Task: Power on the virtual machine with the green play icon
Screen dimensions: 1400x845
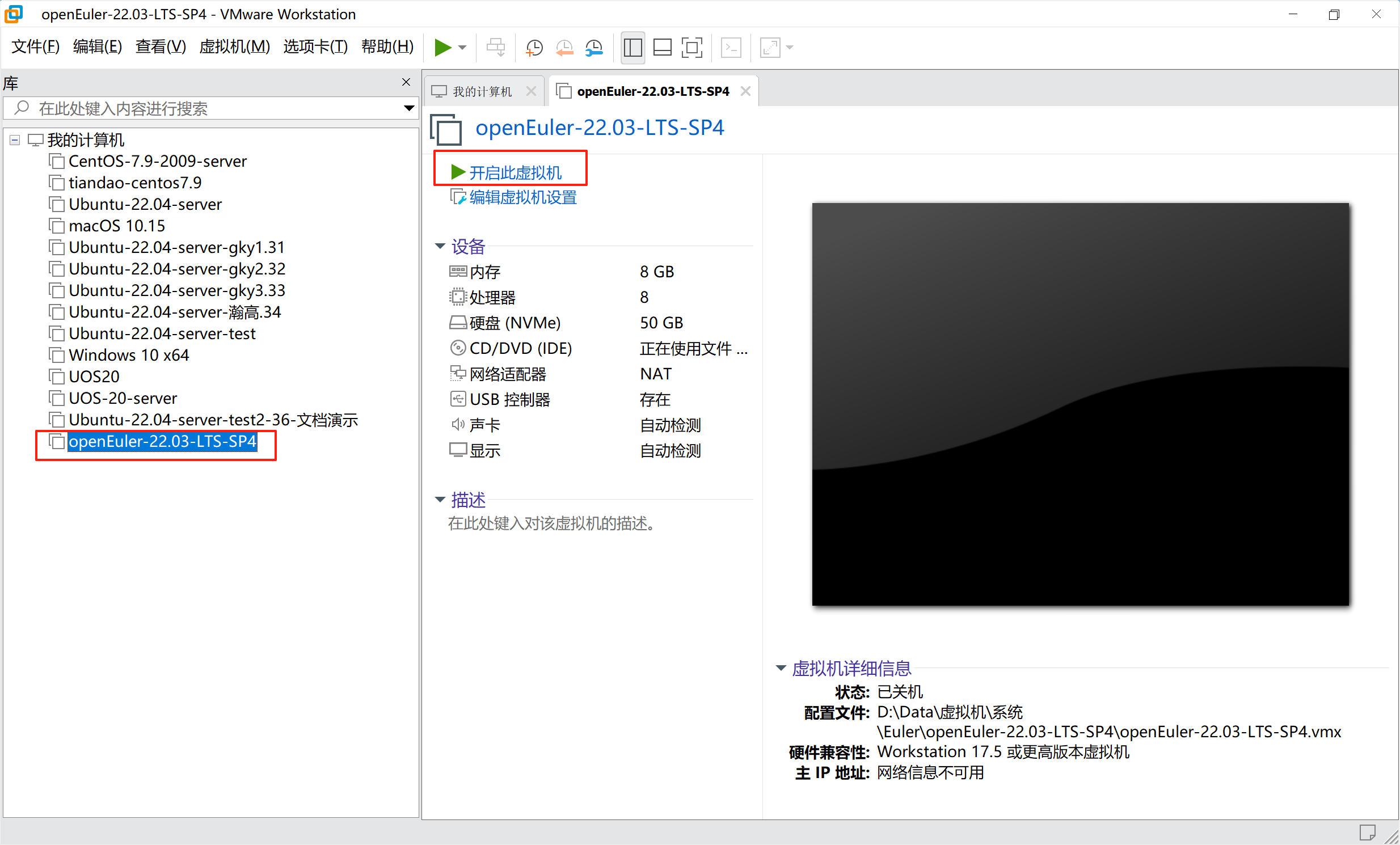Action: (x=444, y=48)
